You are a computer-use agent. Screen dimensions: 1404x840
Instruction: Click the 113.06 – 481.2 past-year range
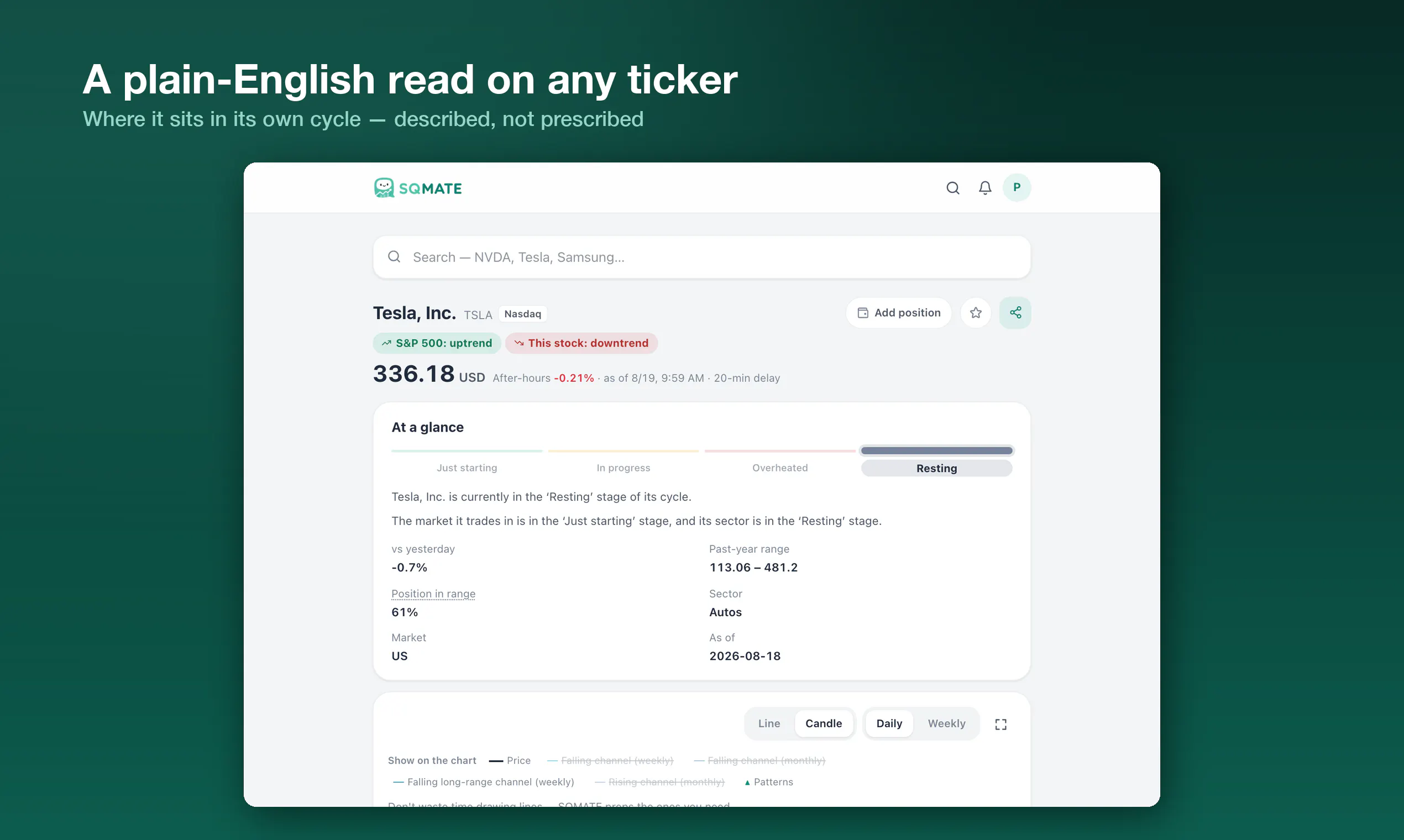(753, 567)
